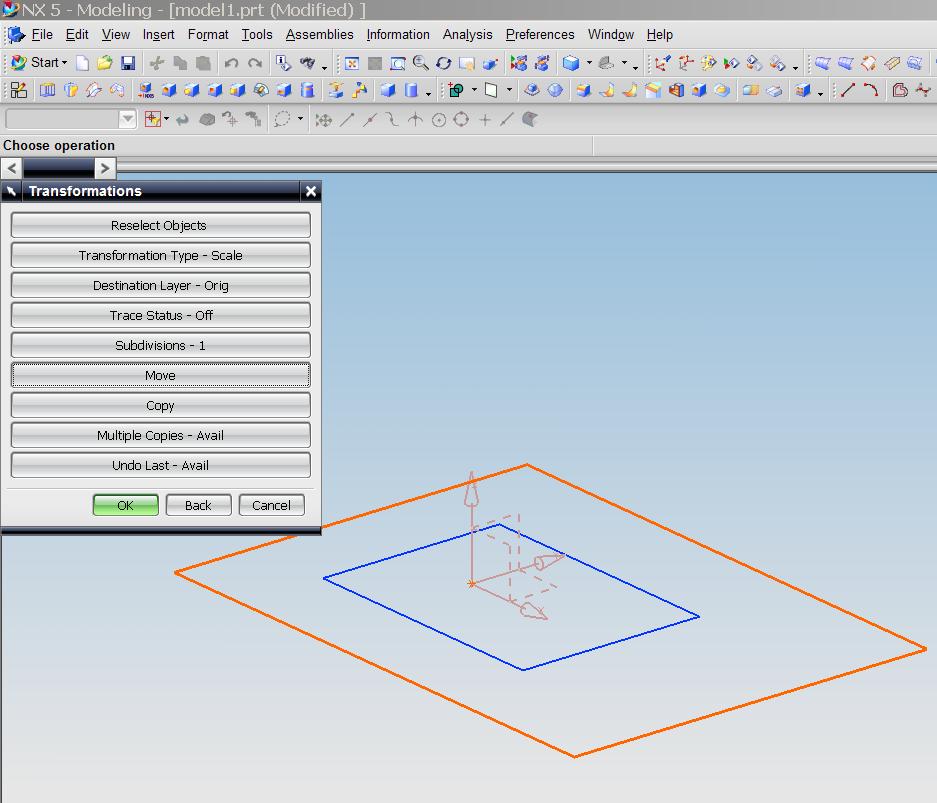Image resolution: width=937 pixels, height=803 pixels.
Task: Click the shaded rendering style cube icon
Action: [571, 63]
